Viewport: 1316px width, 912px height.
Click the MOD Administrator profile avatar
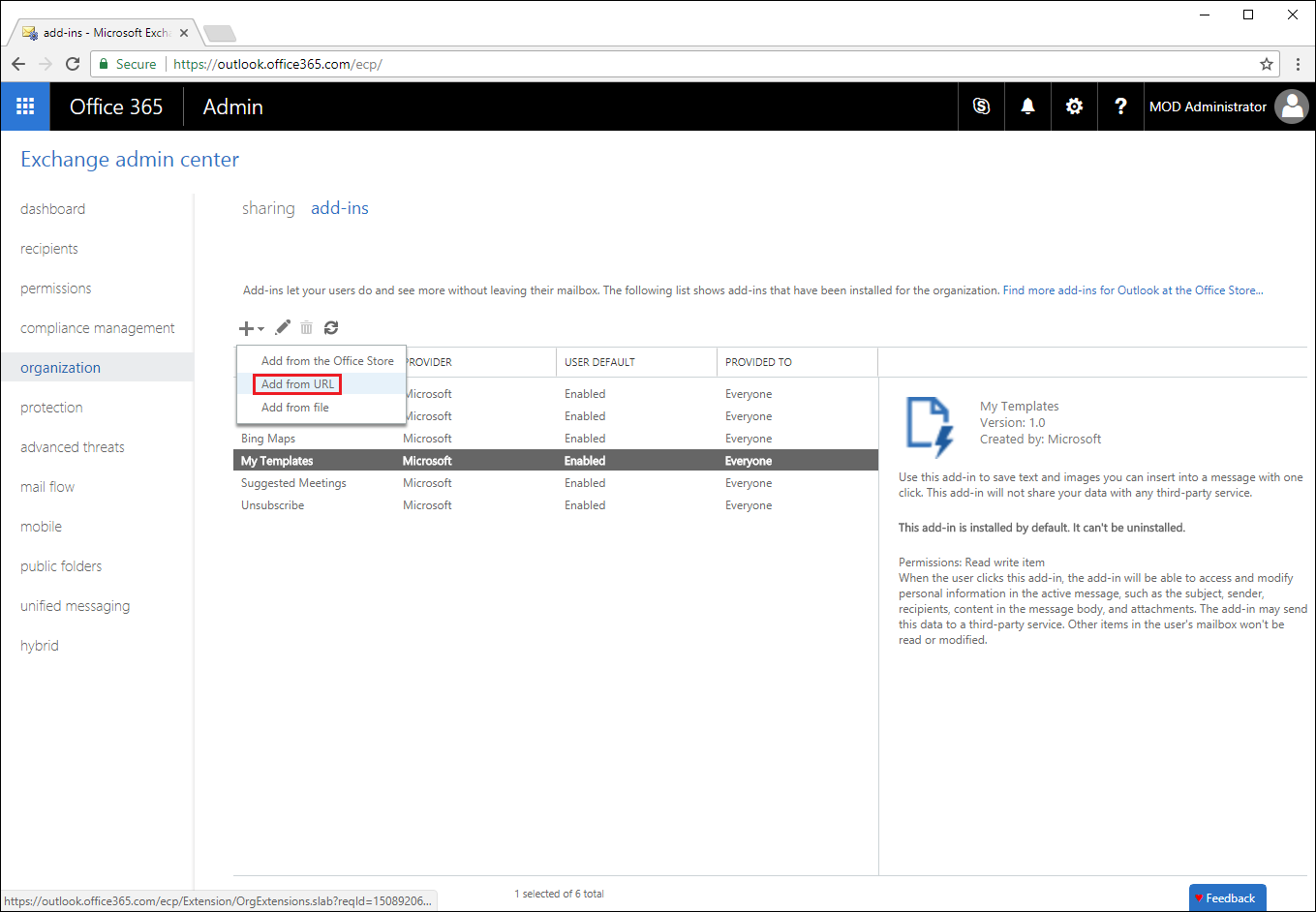(1292, 106)
